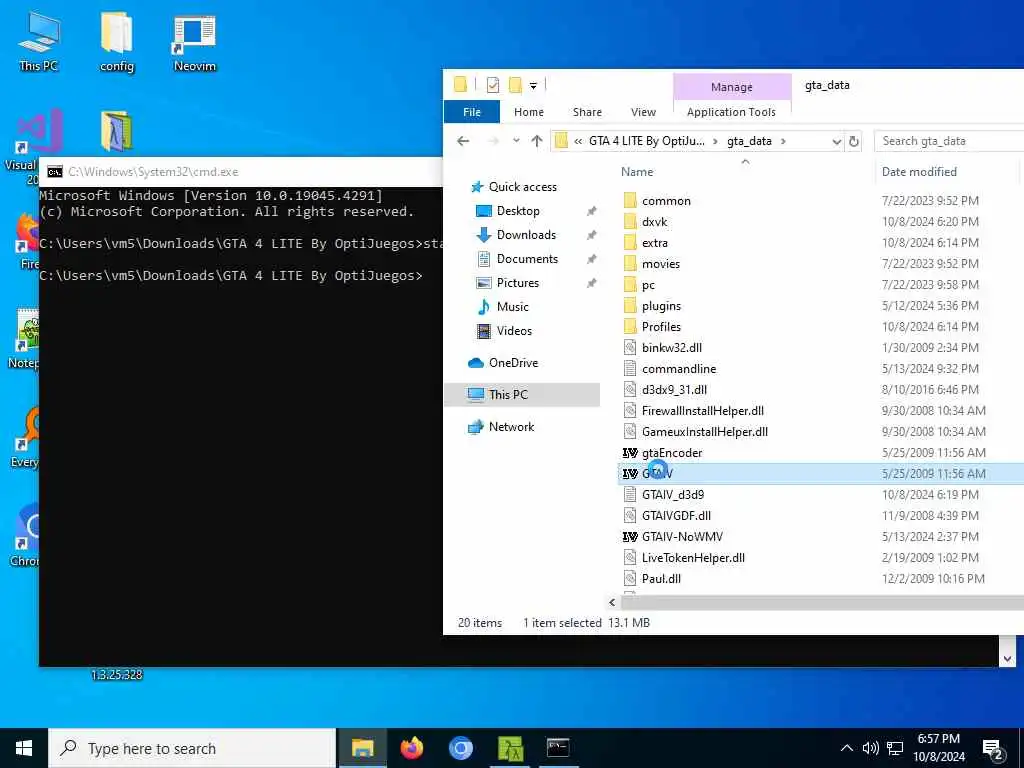Screen dimensions: 1024x768
Task: Select the plugins folder
Action: coord(661,306)
